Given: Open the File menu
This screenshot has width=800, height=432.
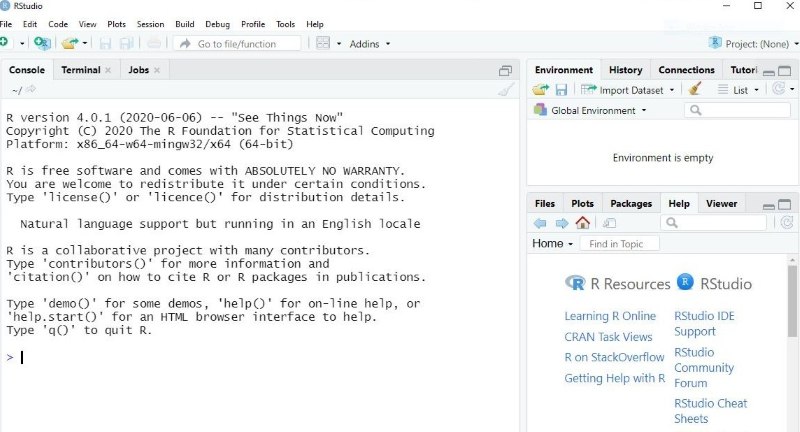Looking at the screenshot, I should 6,24.
